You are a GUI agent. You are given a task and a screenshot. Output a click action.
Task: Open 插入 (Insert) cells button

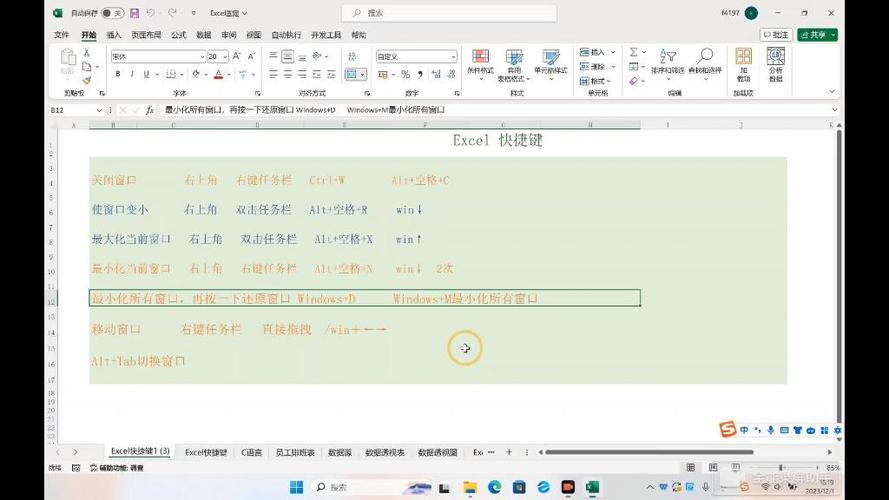click(597, 52)
